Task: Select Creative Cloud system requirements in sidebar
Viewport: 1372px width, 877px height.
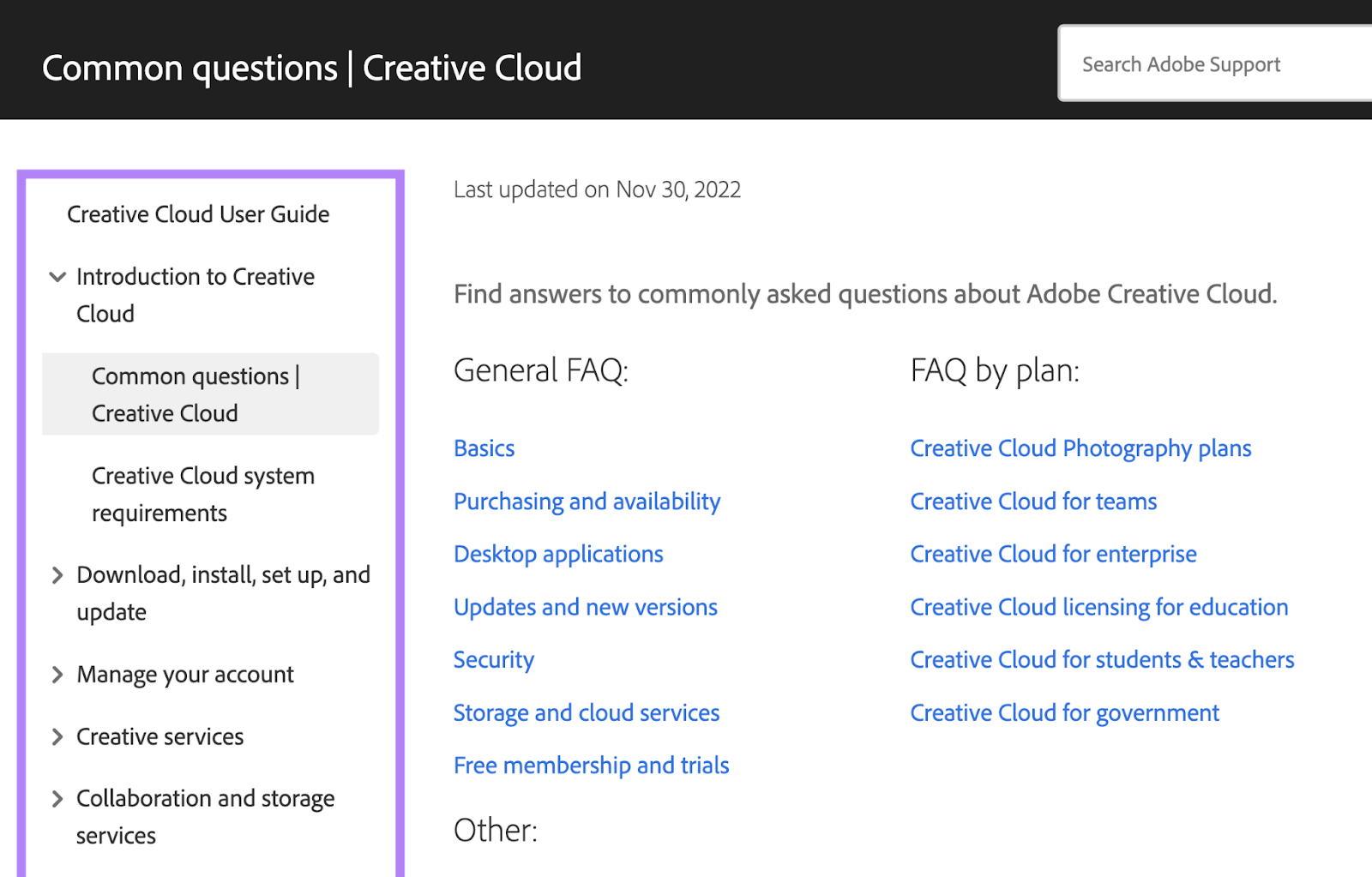Action: click(x=202, y=494)
